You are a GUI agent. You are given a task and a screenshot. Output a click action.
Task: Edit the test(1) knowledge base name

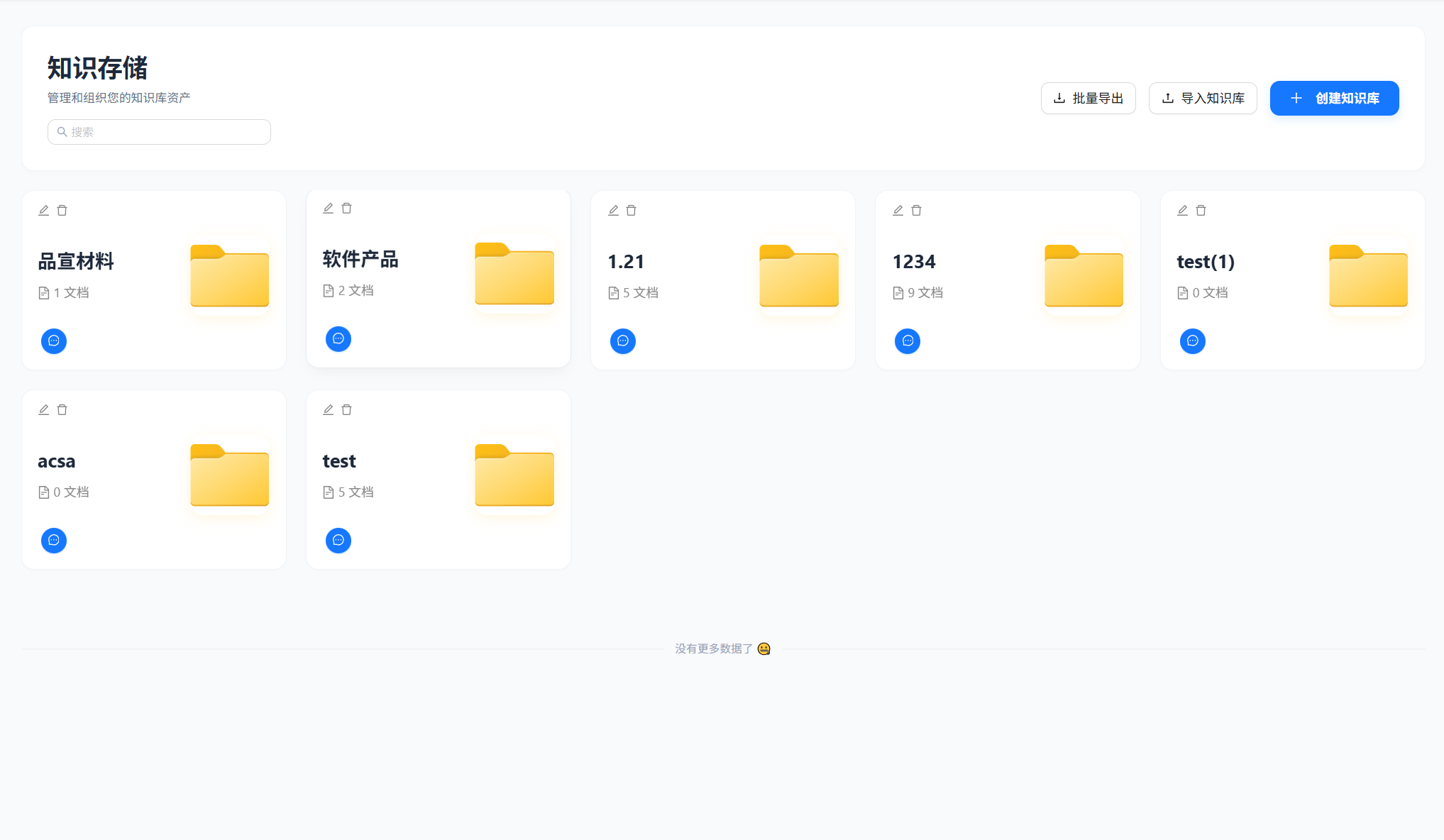click(x=1182, y=210)
